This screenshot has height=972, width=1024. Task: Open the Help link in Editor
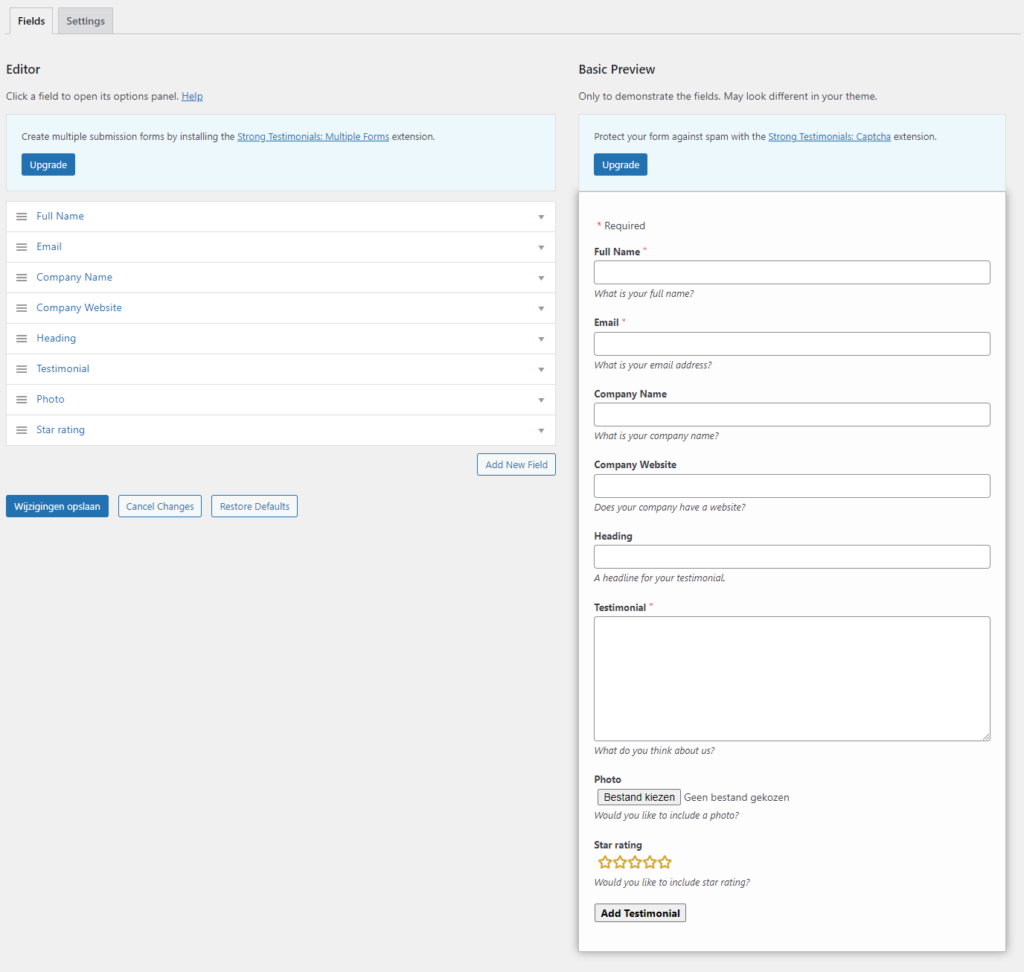(192, 96)
